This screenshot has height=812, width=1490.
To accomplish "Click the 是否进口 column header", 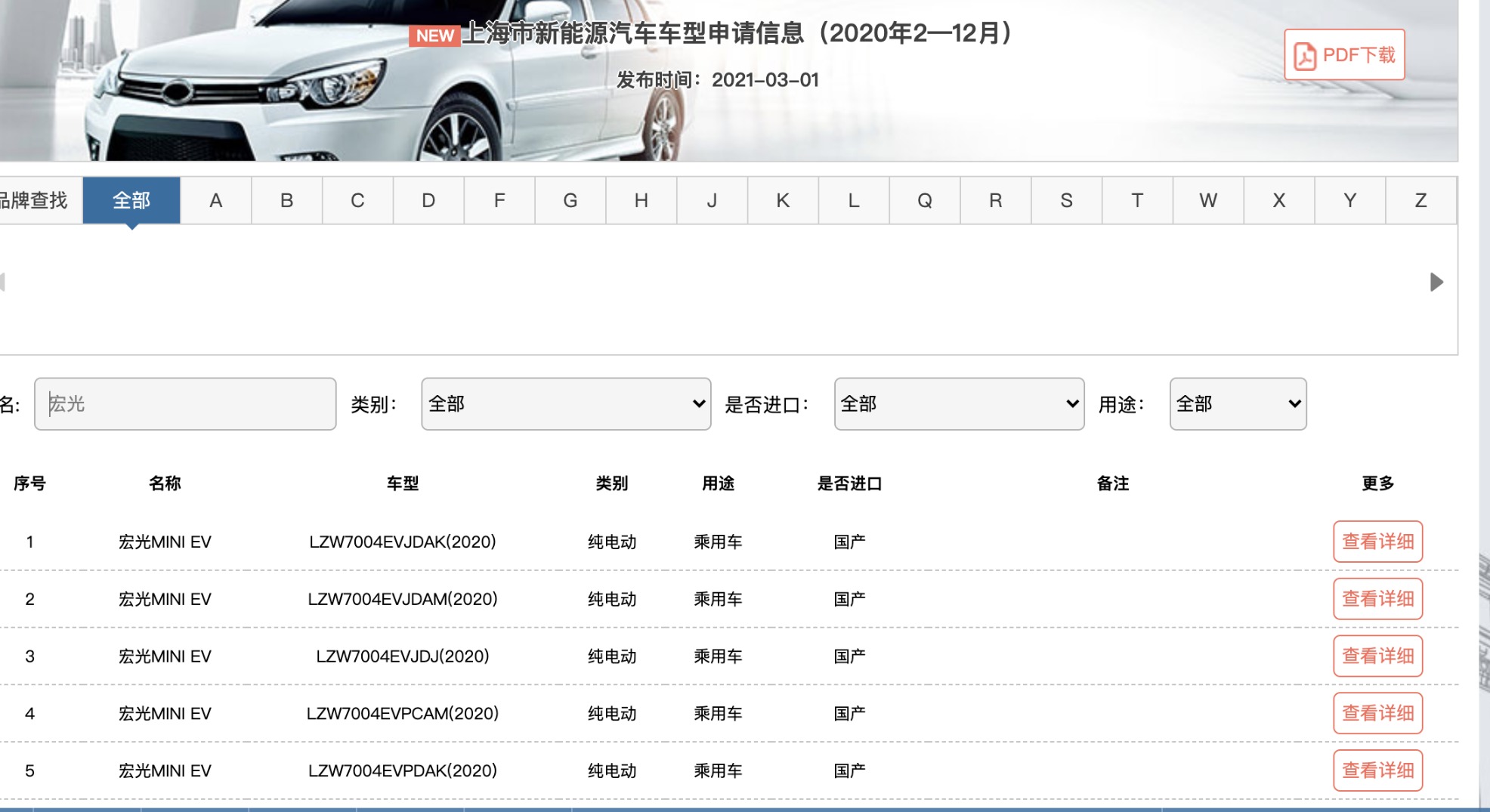I will 850,483.
